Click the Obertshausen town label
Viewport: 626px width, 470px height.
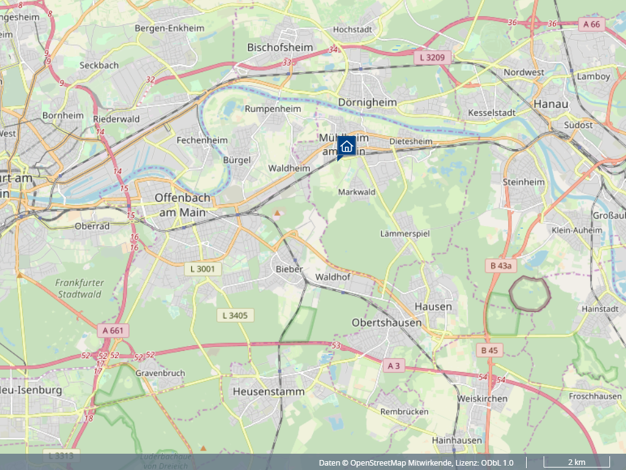(386, 323)
